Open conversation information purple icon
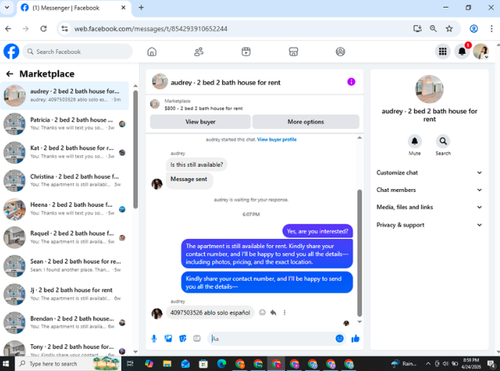 pyautogui.click(x=351, y=82)
